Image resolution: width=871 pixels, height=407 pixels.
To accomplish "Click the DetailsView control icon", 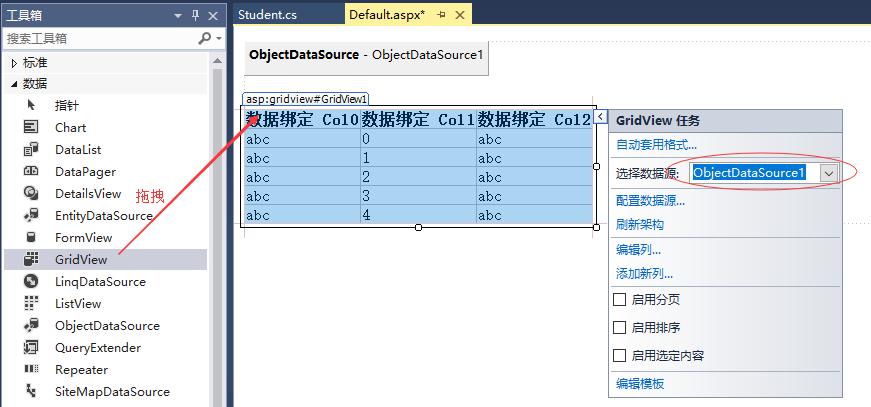I will (x=32, y=194).
